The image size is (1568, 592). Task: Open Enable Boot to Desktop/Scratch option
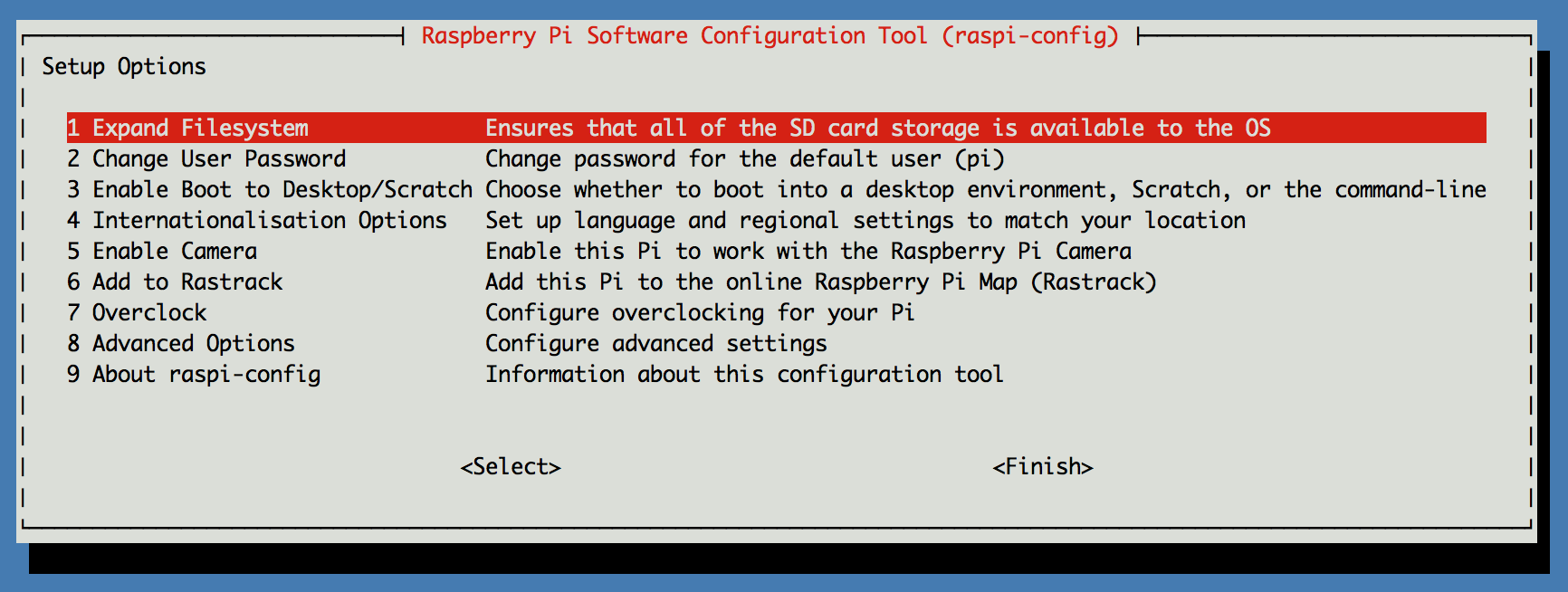click(776, 189)
